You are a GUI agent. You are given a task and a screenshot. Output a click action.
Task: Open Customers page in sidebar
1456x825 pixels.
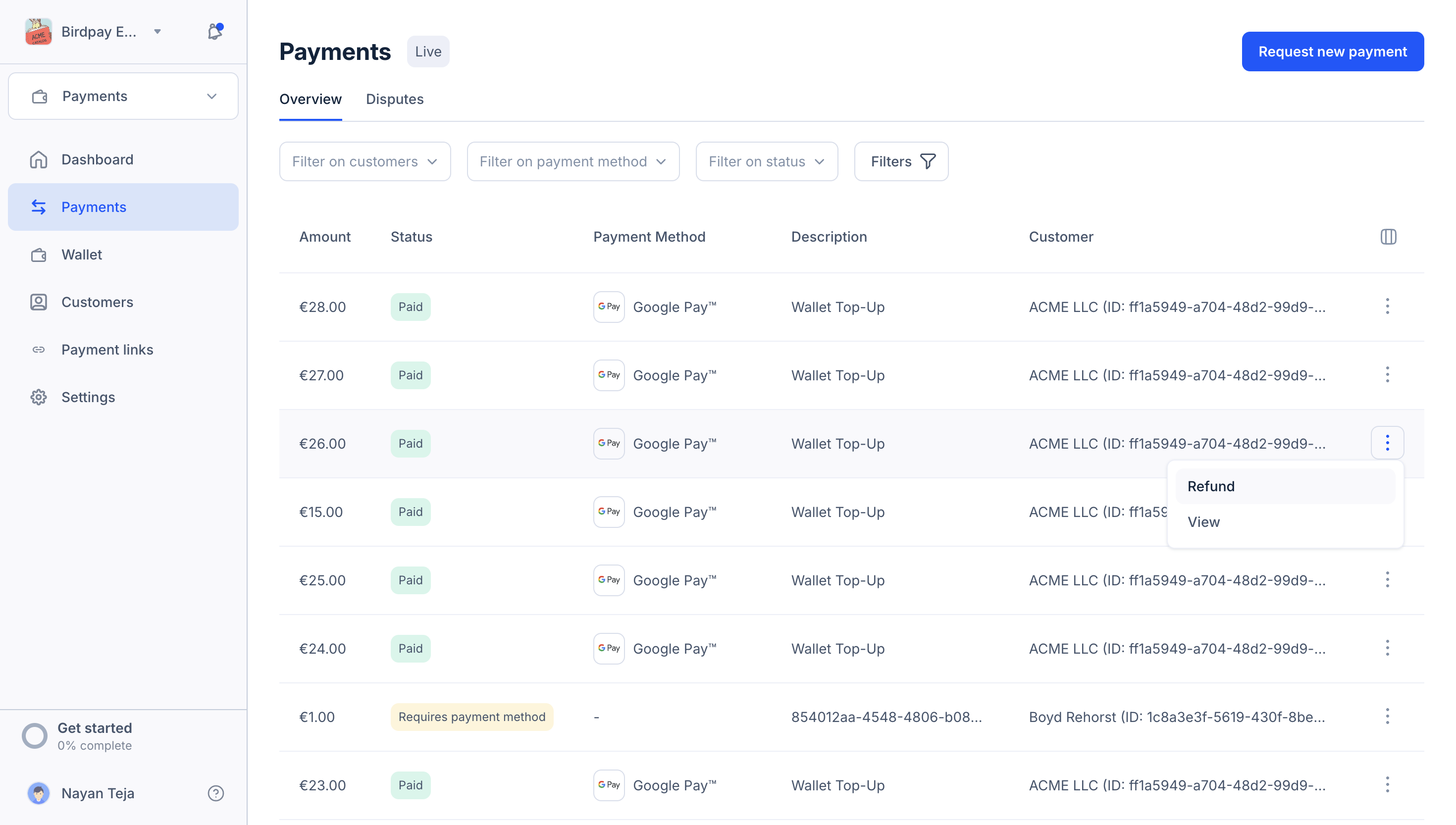(97, 302)
